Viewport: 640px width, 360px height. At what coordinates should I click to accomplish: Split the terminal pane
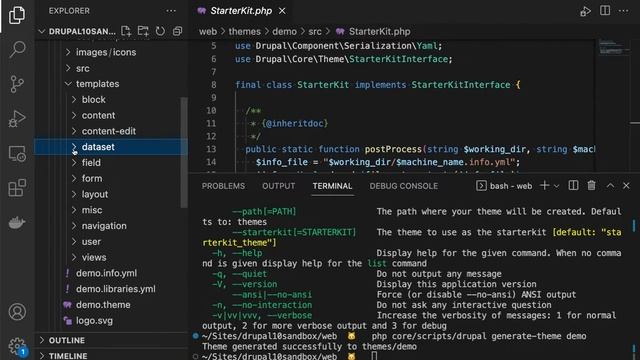[x=573, y=186]
